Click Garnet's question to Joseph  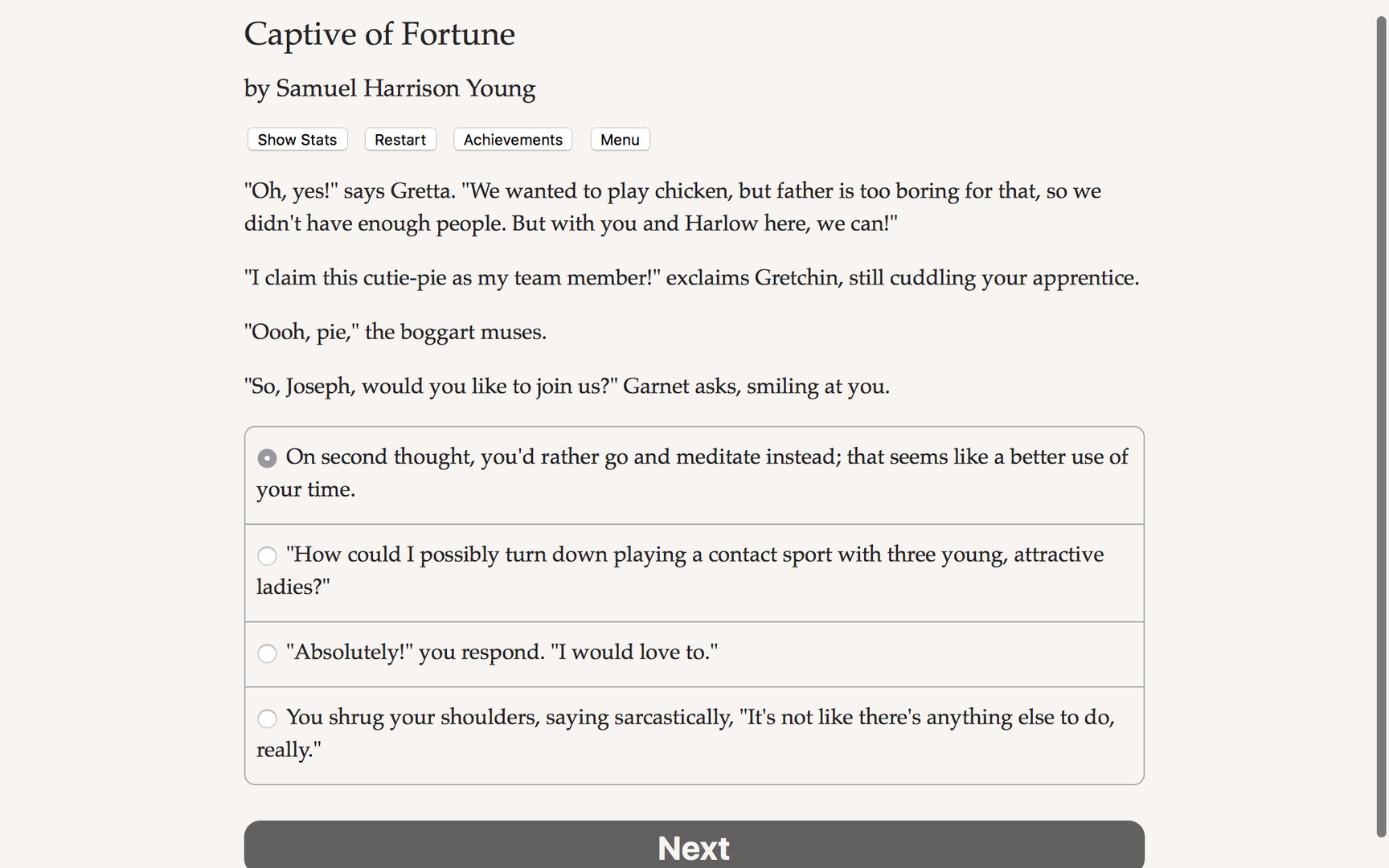pos(566,386)
